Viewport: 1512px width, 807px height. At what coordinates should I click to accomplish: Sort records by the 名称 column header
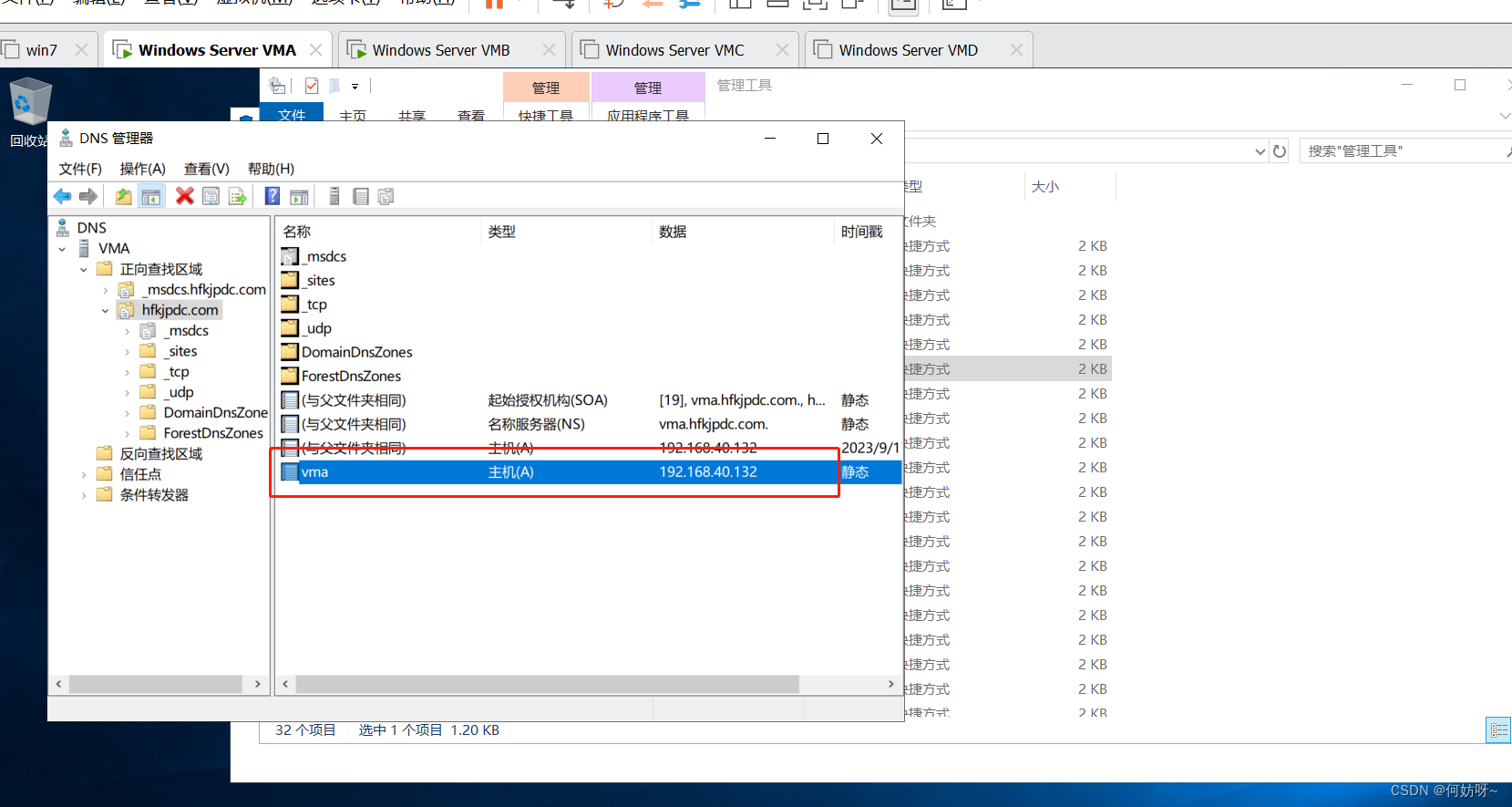click(378, 232)
